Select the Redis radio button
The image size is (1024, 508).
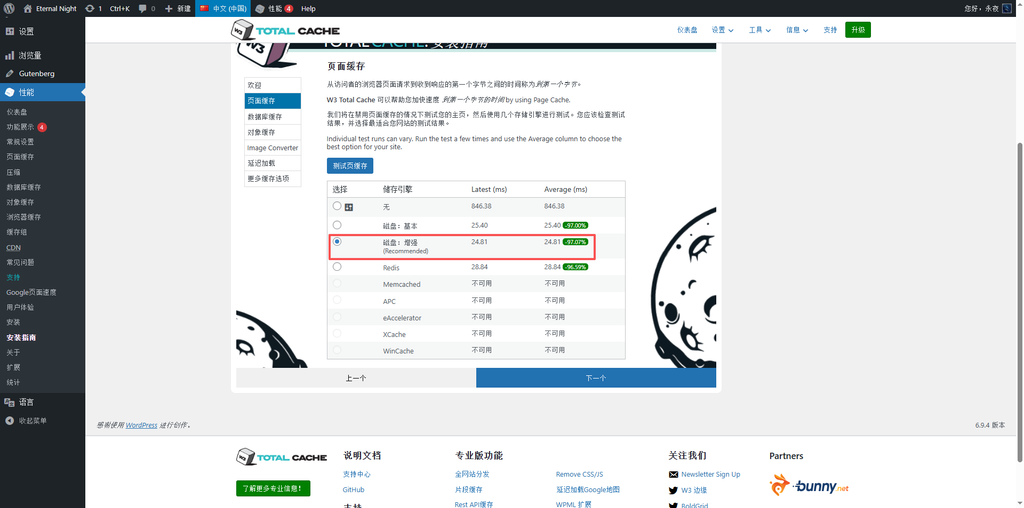point(337,266)
